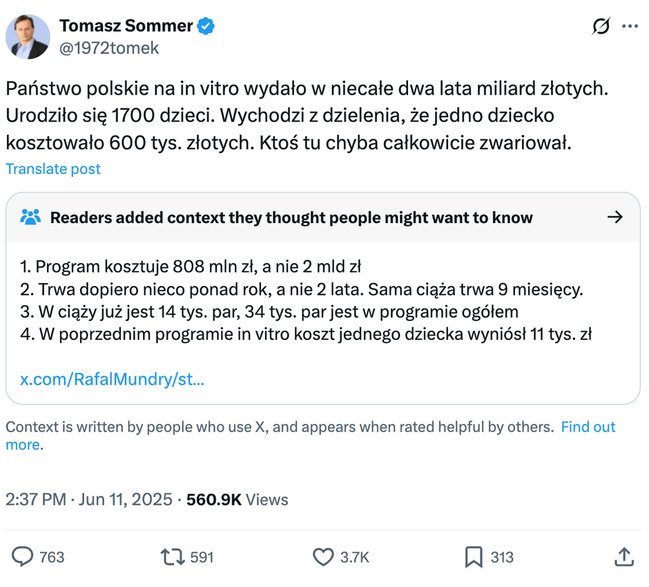649x587 pixels.
Task: Click the repost arrows icon
Action: (171, 557)
